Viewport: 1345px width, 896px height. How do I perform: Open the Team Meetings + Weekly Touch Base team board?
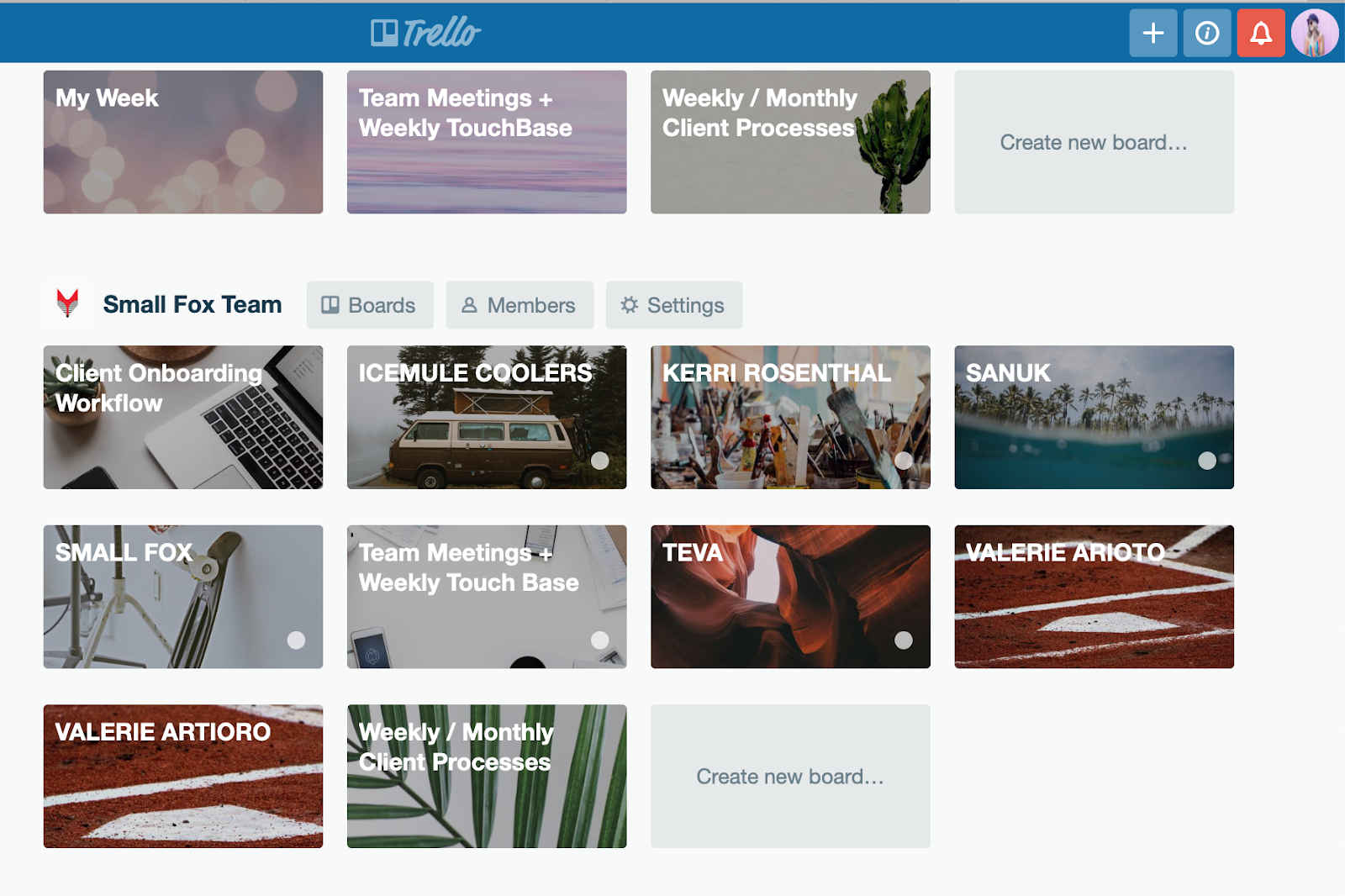tap(487, 597)
